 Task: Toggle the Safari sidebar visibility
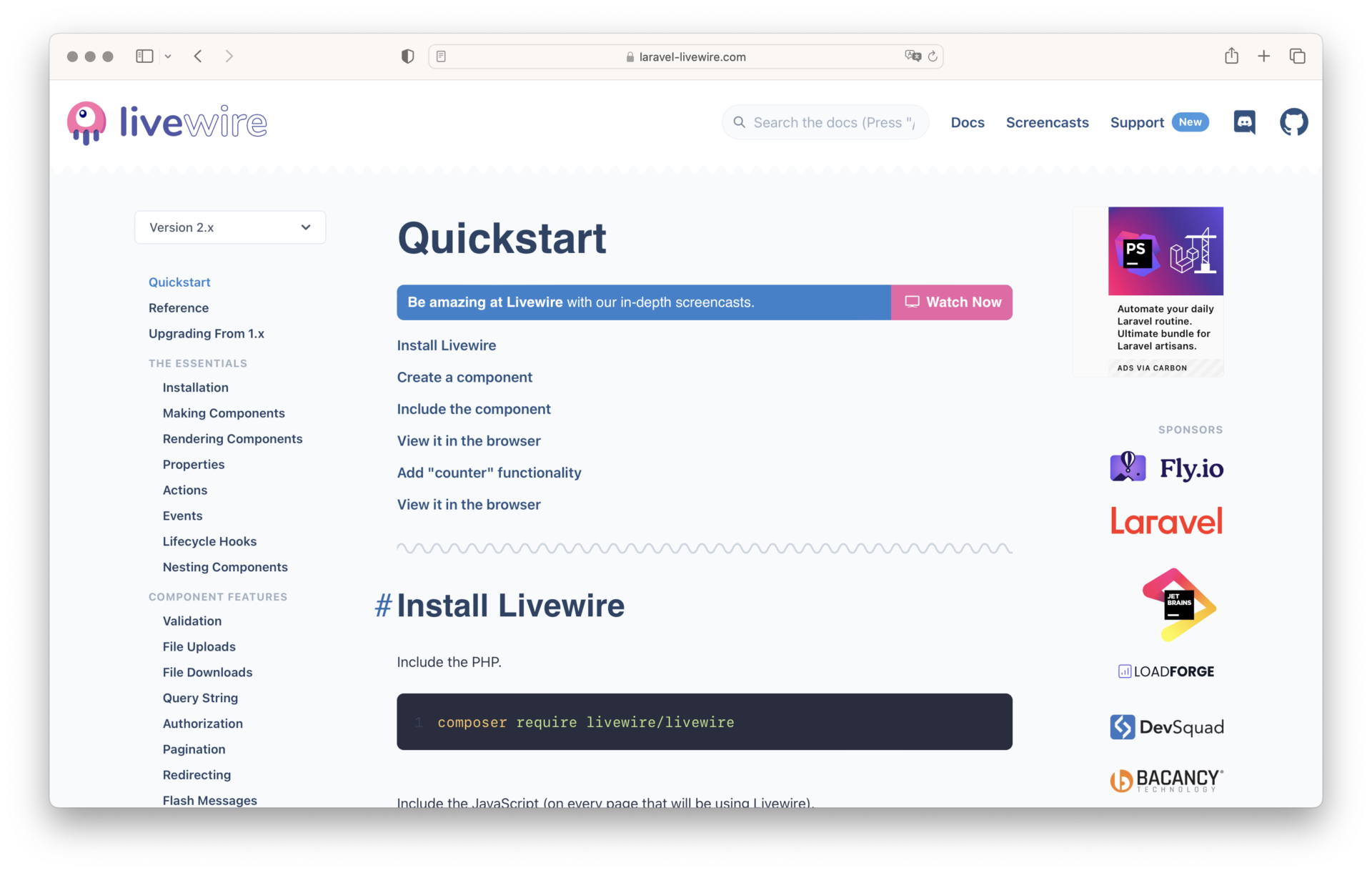144,56
